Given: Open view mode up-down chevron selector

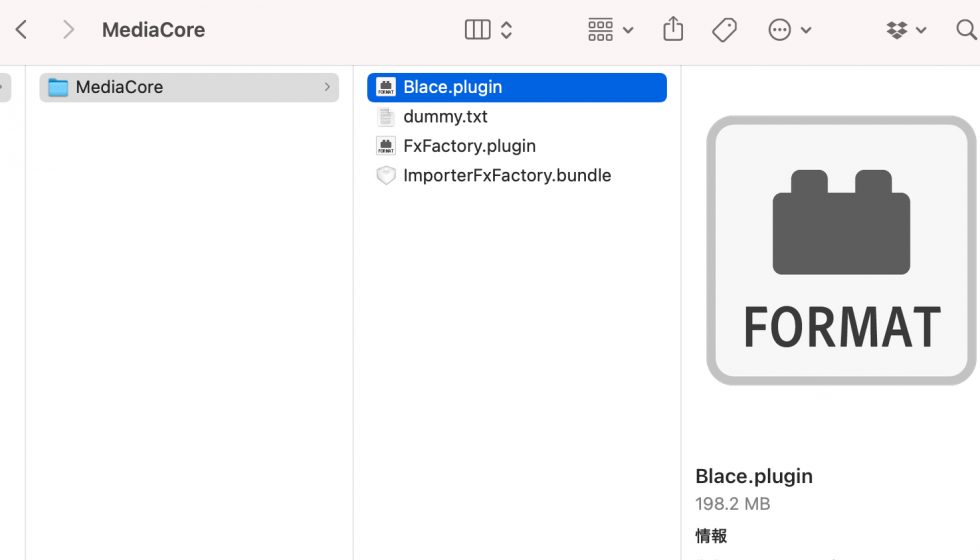Looking at the screenshot, I should pyautogui.click(x=506, y=29).
